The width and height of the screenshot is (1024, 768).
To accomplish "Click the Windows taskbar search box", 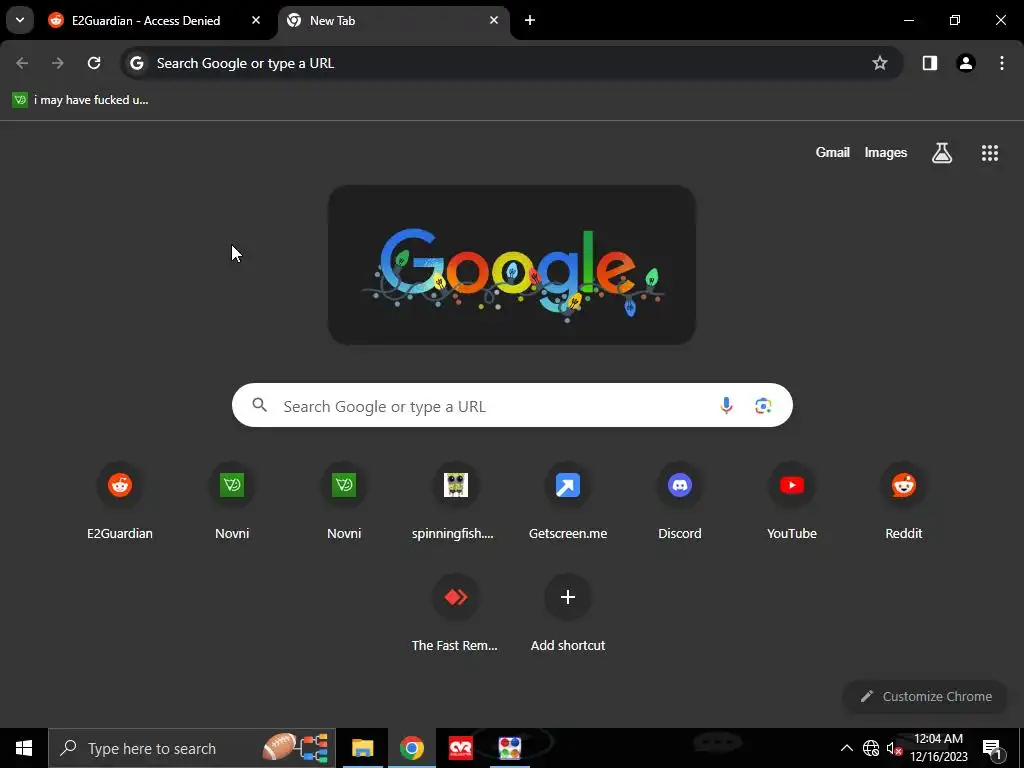I will click(192, 748).
